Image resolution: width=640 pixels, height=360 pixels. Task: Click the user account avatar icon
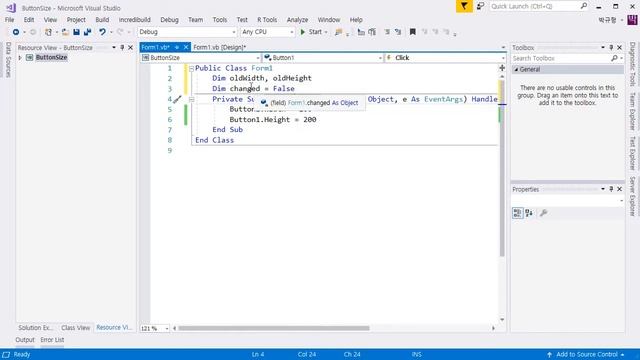pyautogui.click(x=632, y=20)
